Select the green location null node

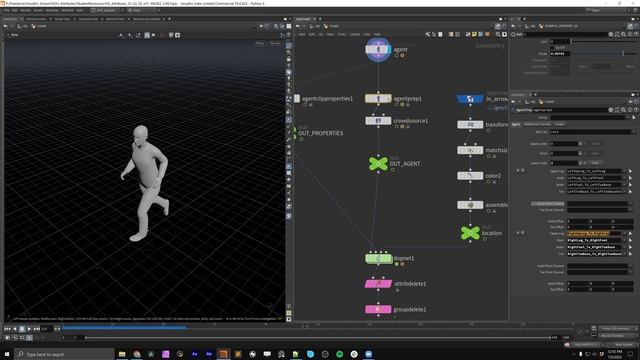(470, 233)
